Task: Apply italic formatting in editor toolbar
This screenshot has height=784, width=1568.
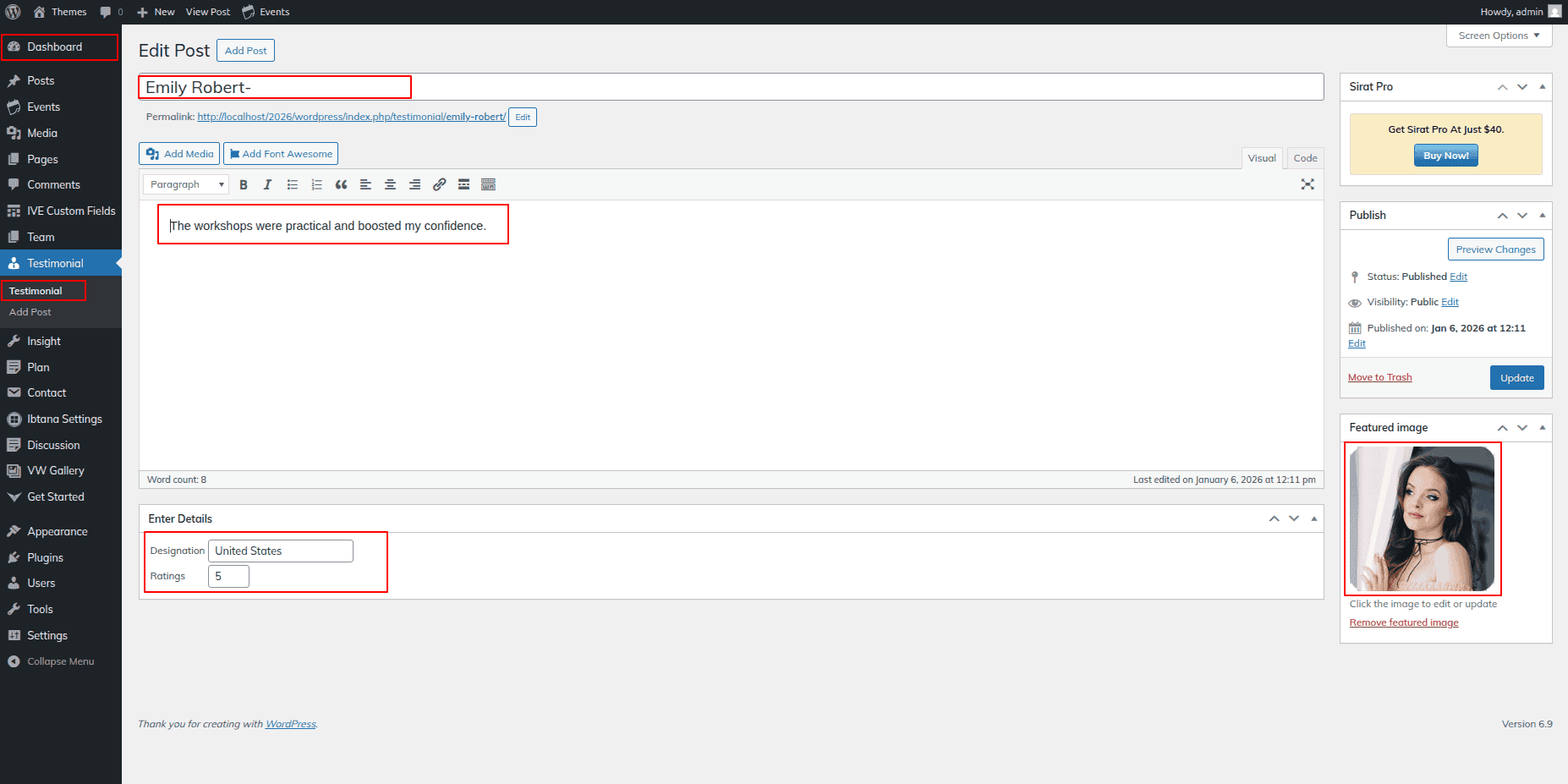Action: pyautogui.click(x=267, y=184)
